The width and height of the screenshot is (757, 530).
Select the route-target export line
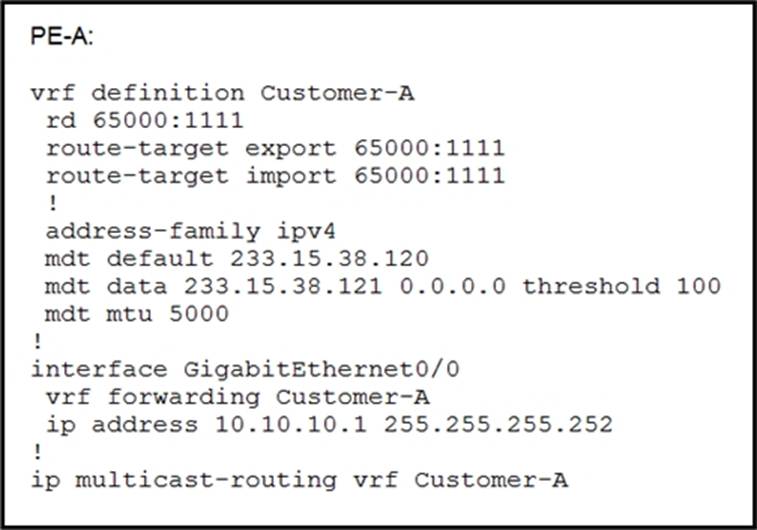(x=275, y=148)
